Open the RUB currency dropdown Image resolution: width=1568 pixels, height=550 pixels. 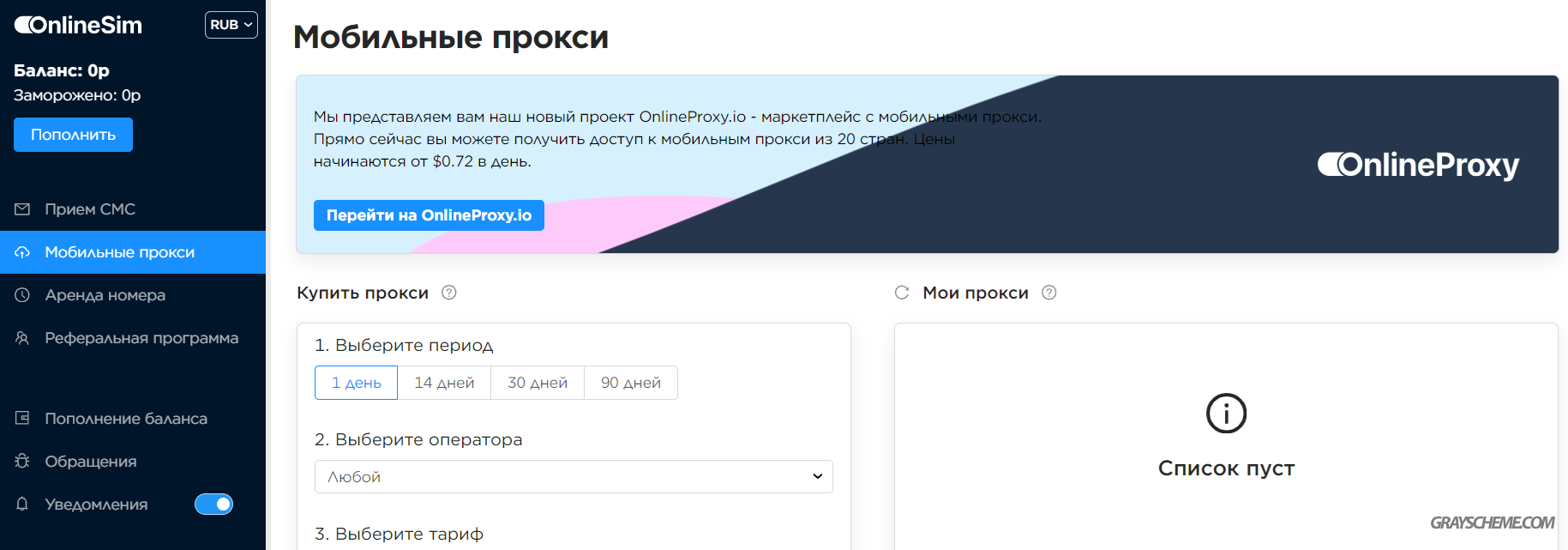click(231, 25)
